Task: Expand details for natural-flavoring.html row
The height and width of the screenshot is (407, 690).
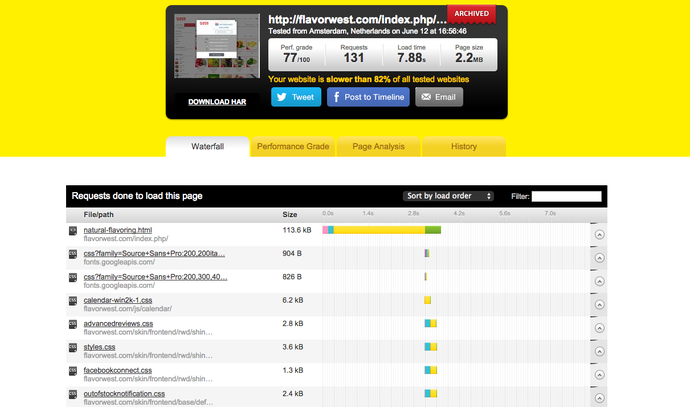Action: (599, 235)
